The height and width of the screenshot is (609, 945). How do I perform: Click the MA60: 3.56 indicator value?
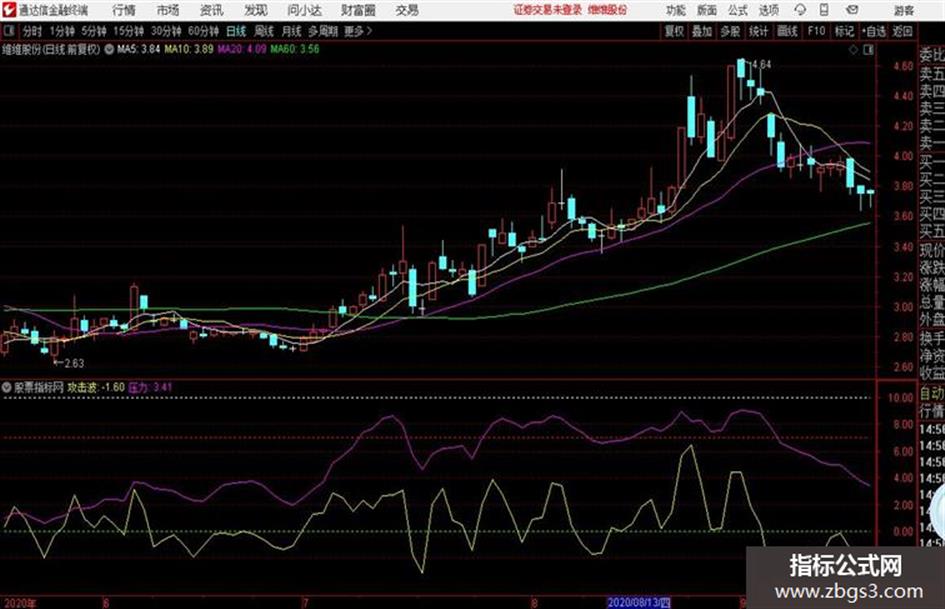click(x=295, y=49)
